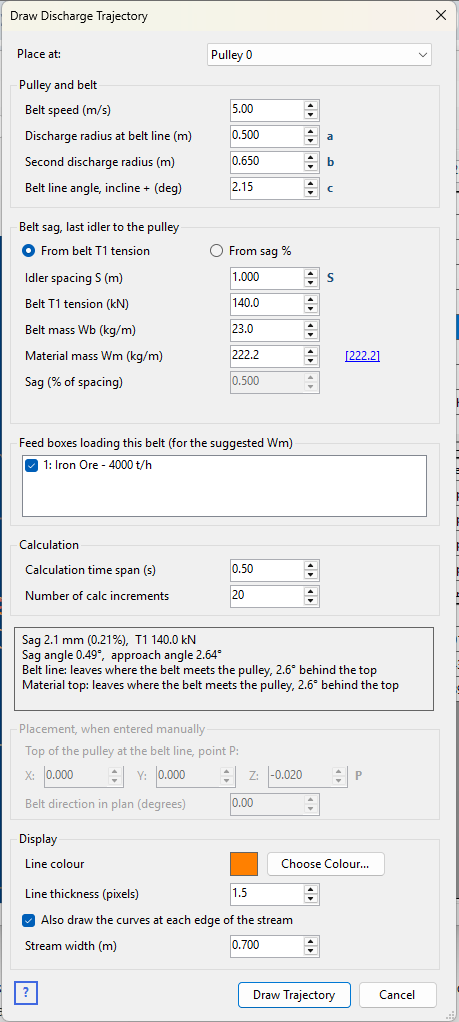The image size is (459, 1022).
Task: Increase Stream width with up arrow
Action: click(311, 941)
